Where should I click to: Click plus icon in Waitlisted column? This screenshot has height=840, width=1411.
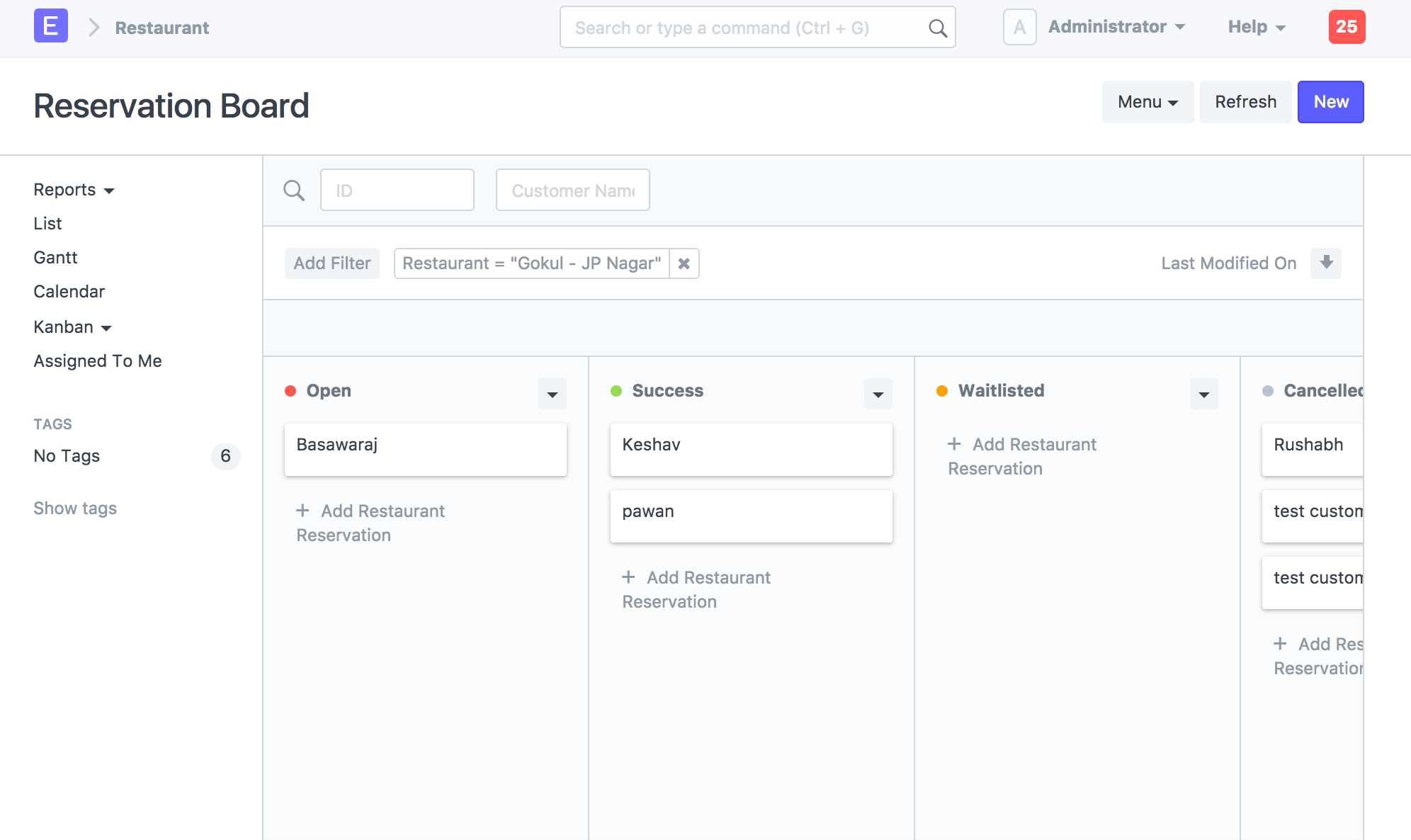point(954,444)
